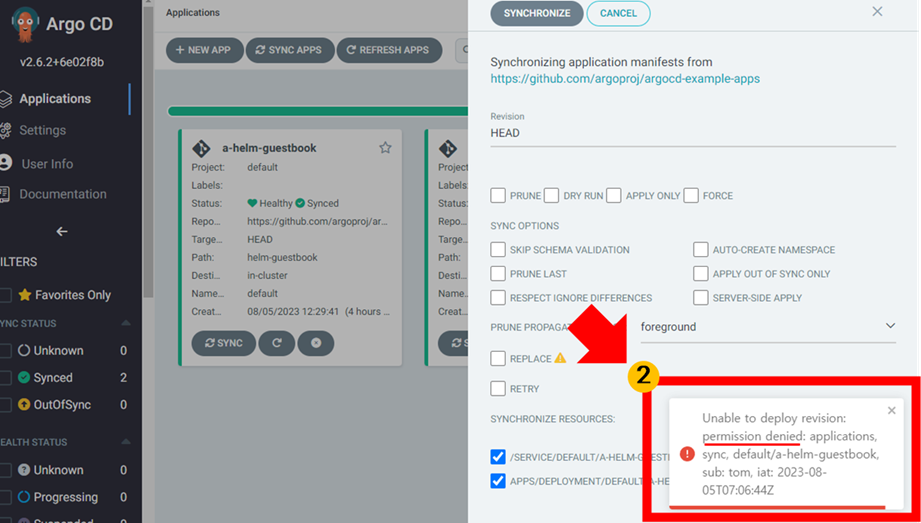The image size is (921, 523).
Task: Uncheck the /SERVICE/DEFAULT/A-HELM-GUESTBOOK resource
Action: tap(498, 457)
